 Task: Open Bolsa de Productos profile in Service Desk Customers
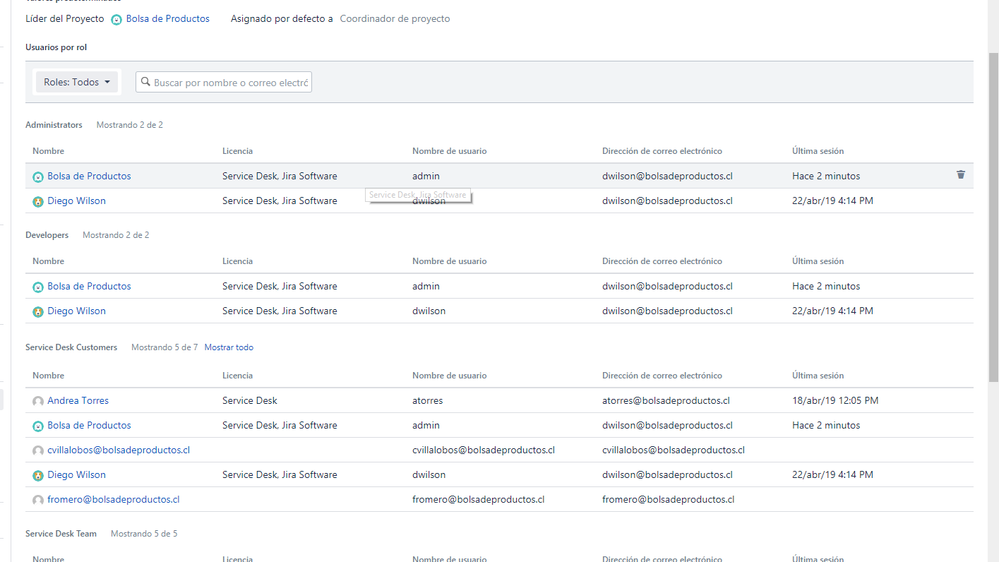pos(89,425)
